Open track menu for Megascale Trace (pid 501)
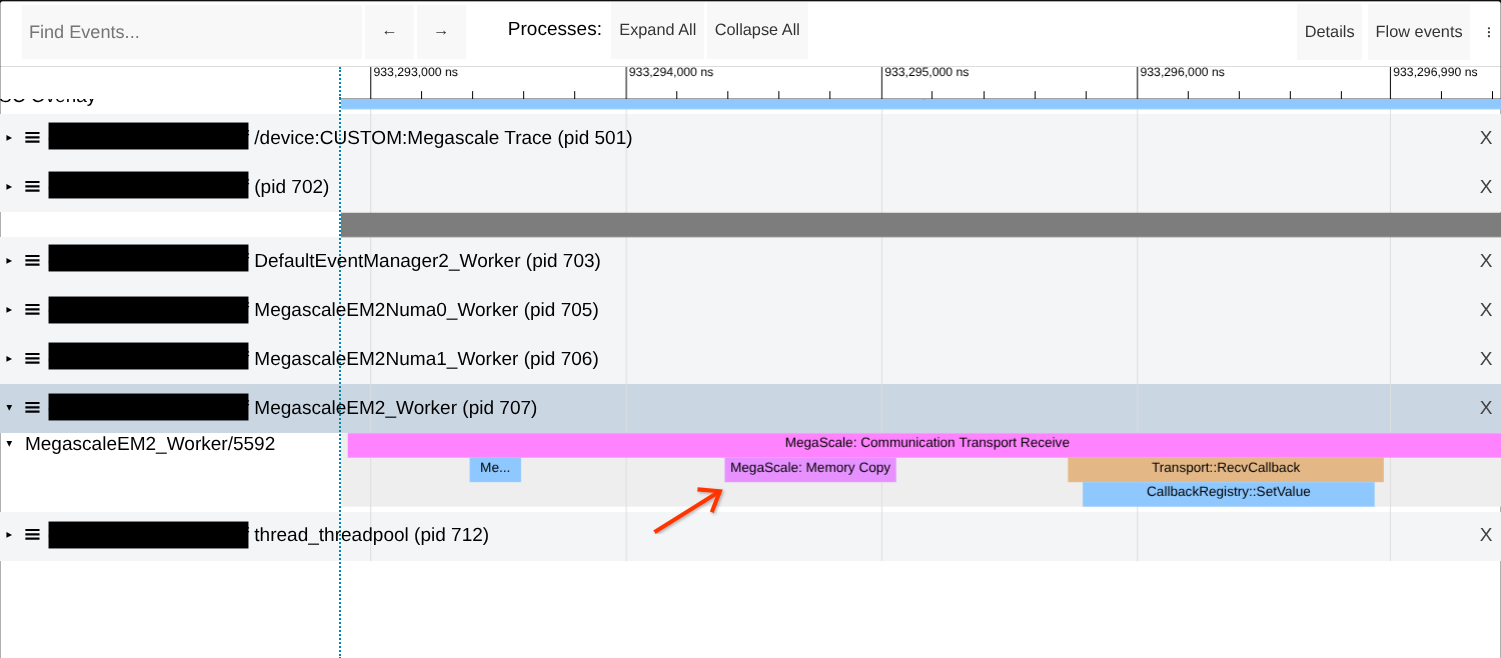The width and height of the screenshot is (1501, 658). tap(32, 137)
